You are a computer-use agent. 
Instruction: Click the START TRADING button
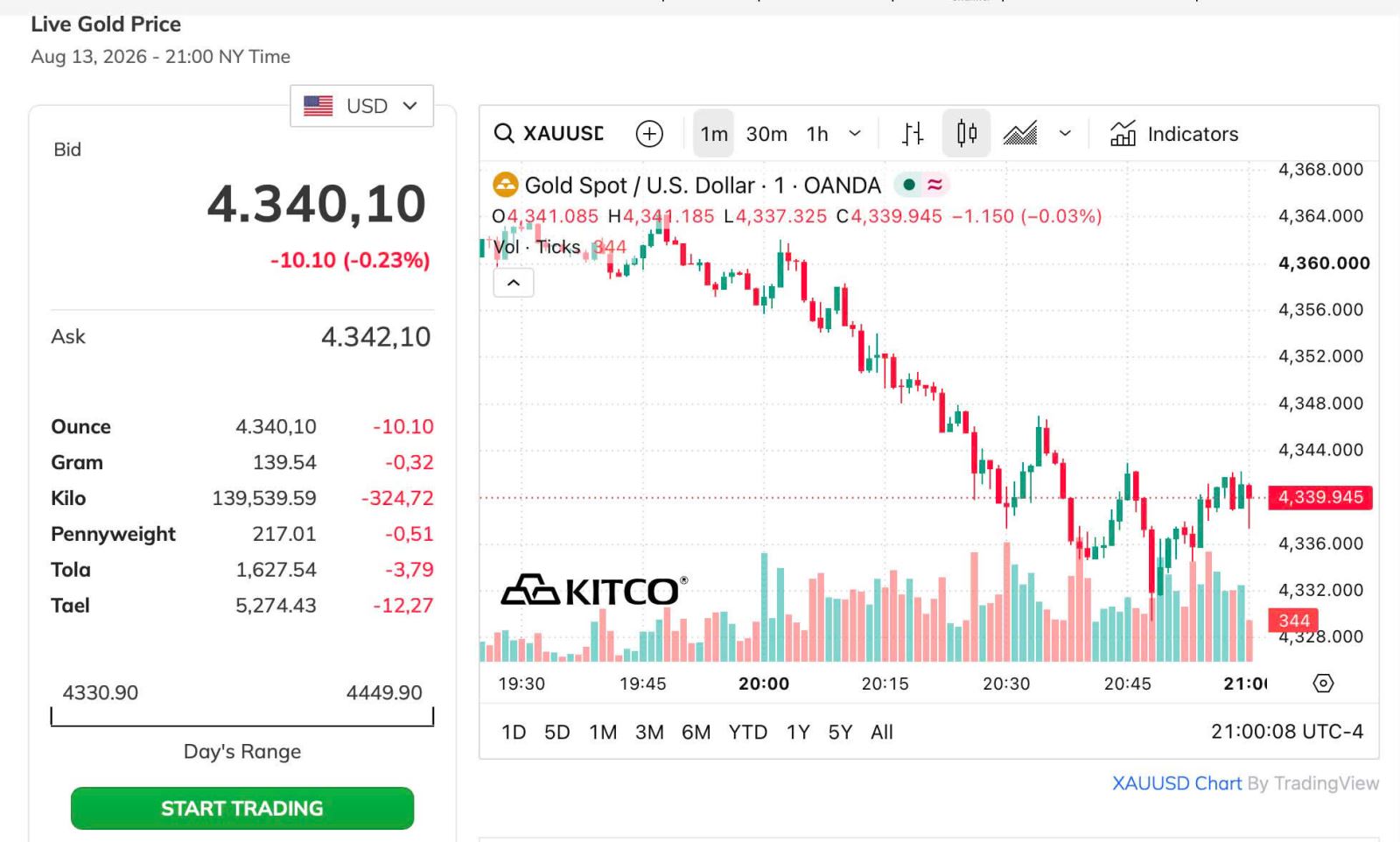tap(242, 808)
